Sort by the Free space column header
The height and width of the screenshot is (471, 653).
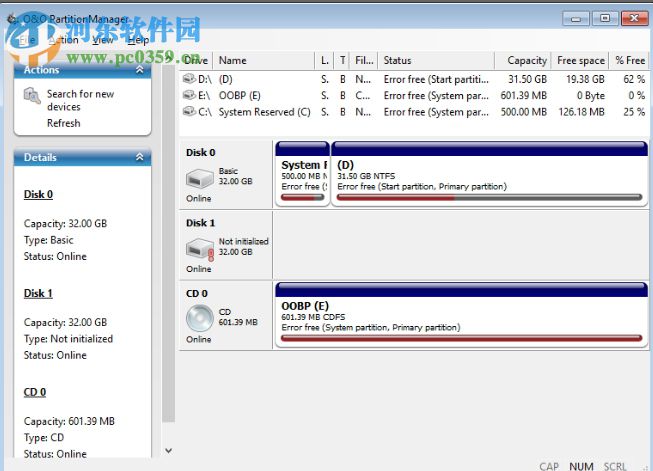click(580, 60)
